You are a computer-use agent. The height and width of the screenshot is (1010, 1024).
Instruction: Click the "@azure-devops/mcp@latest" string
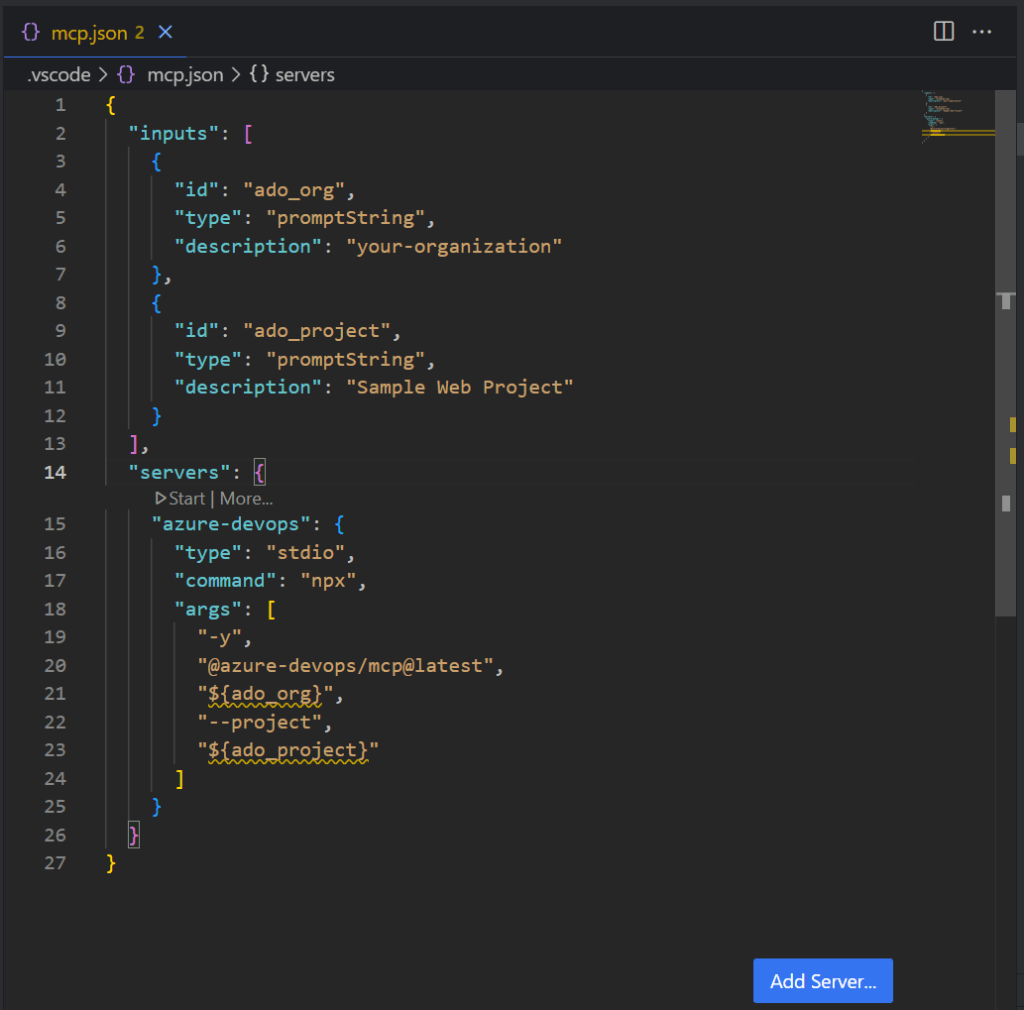345,665
